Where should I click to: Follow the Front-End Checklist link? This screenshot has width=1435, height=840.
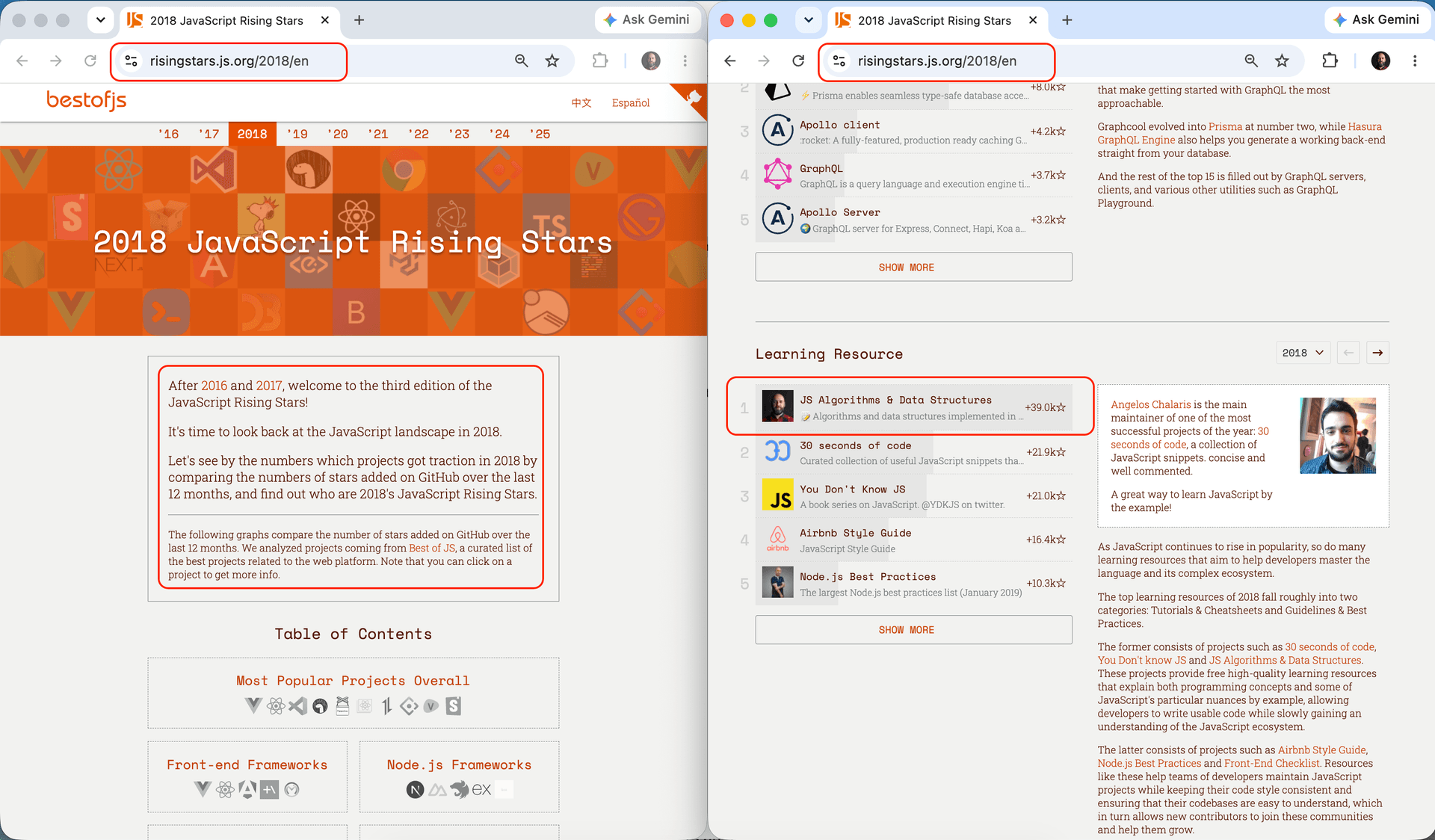click(1271, 763)
